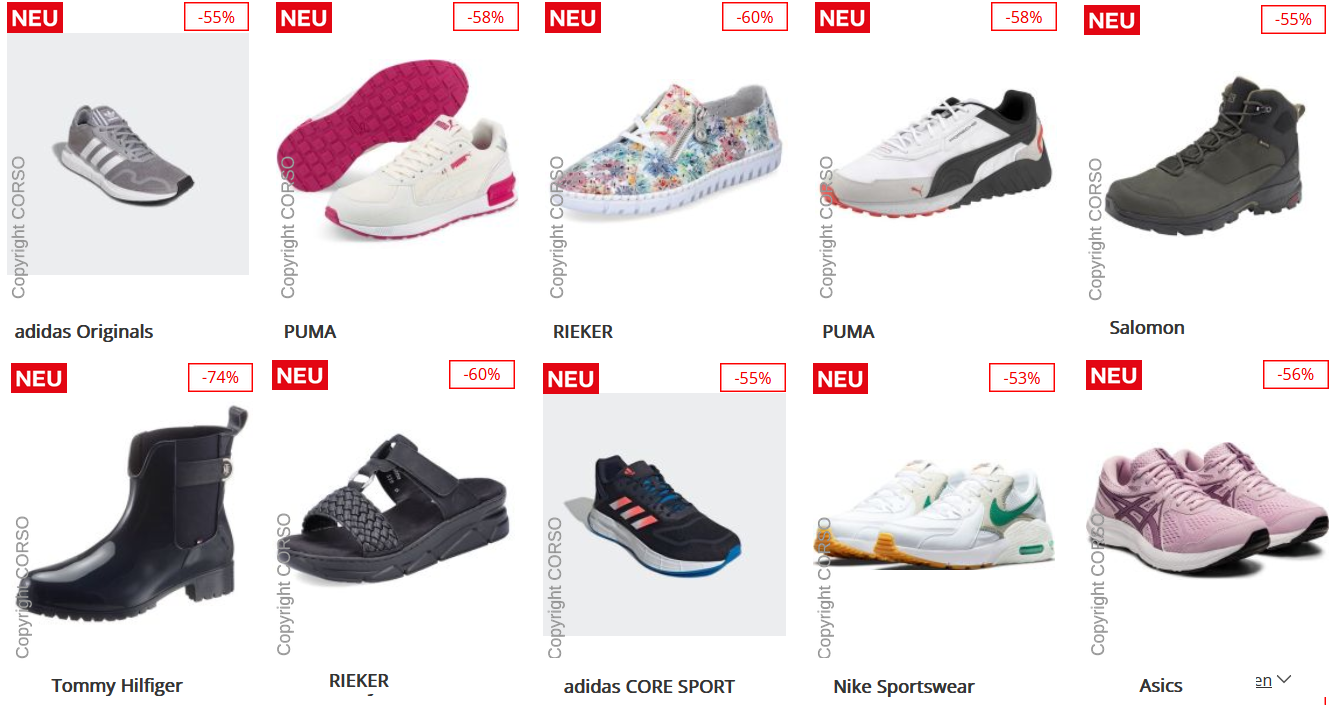Click the -53% discount label
The height and width of the screenshot is (705, 1332).
(x=1022, y=378)
